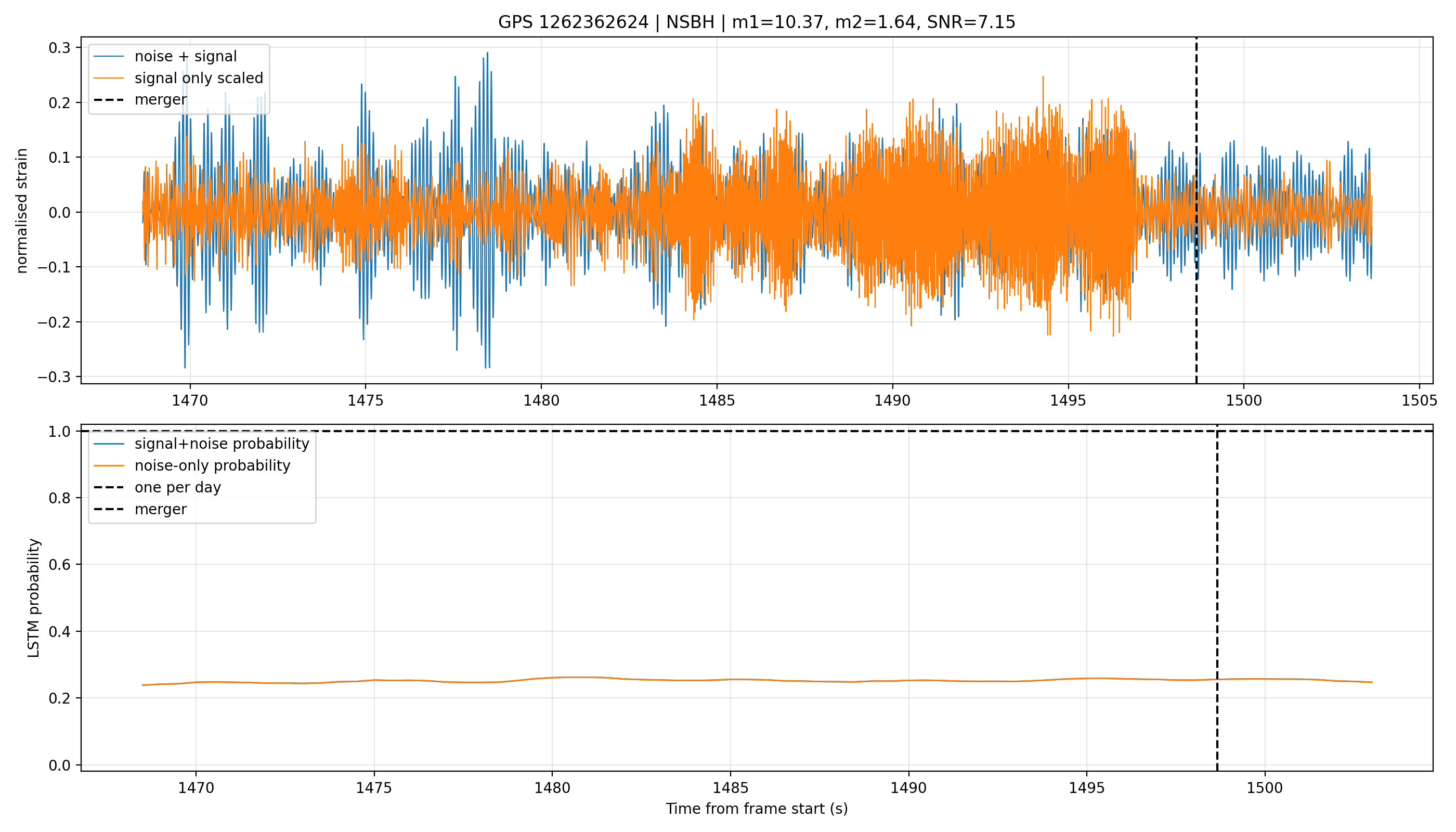Click the 1495 tick label on bottom plot
1456x832 pixels.
pyautogui.click(x=1086, y=788)
